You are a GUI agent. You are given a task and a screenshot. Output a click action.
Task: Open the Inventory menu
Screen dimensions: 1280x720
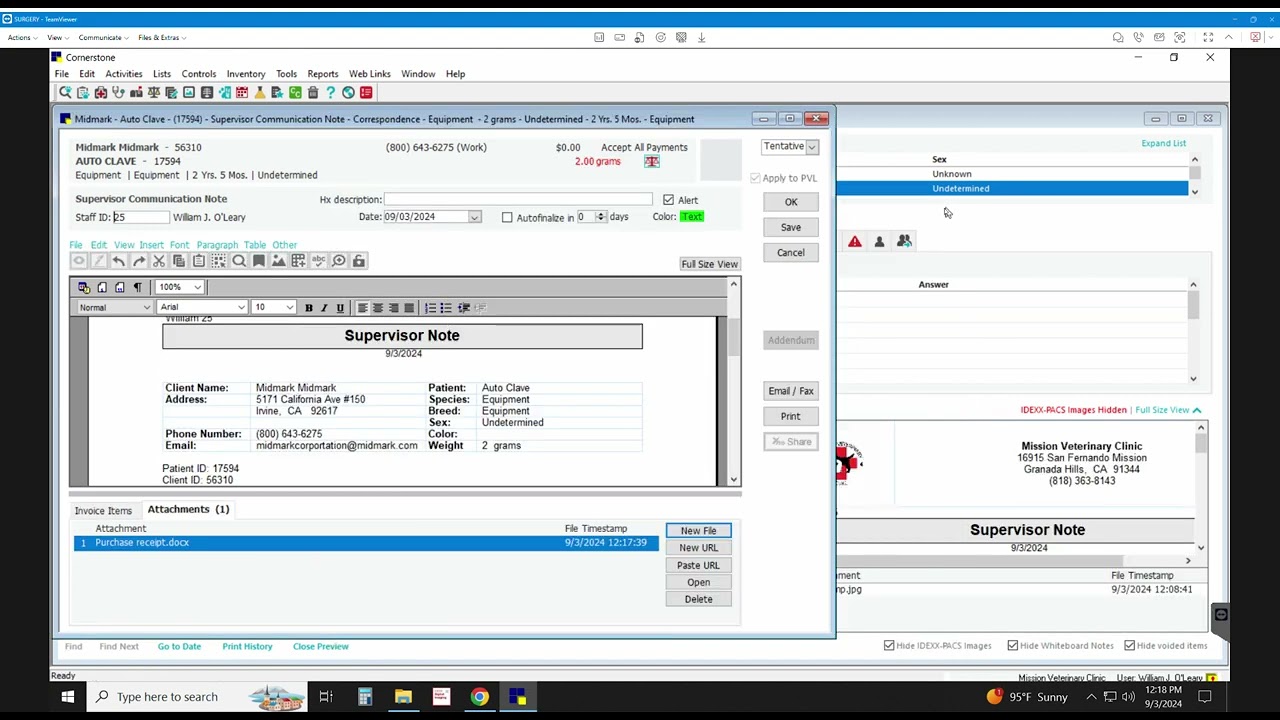246,74
